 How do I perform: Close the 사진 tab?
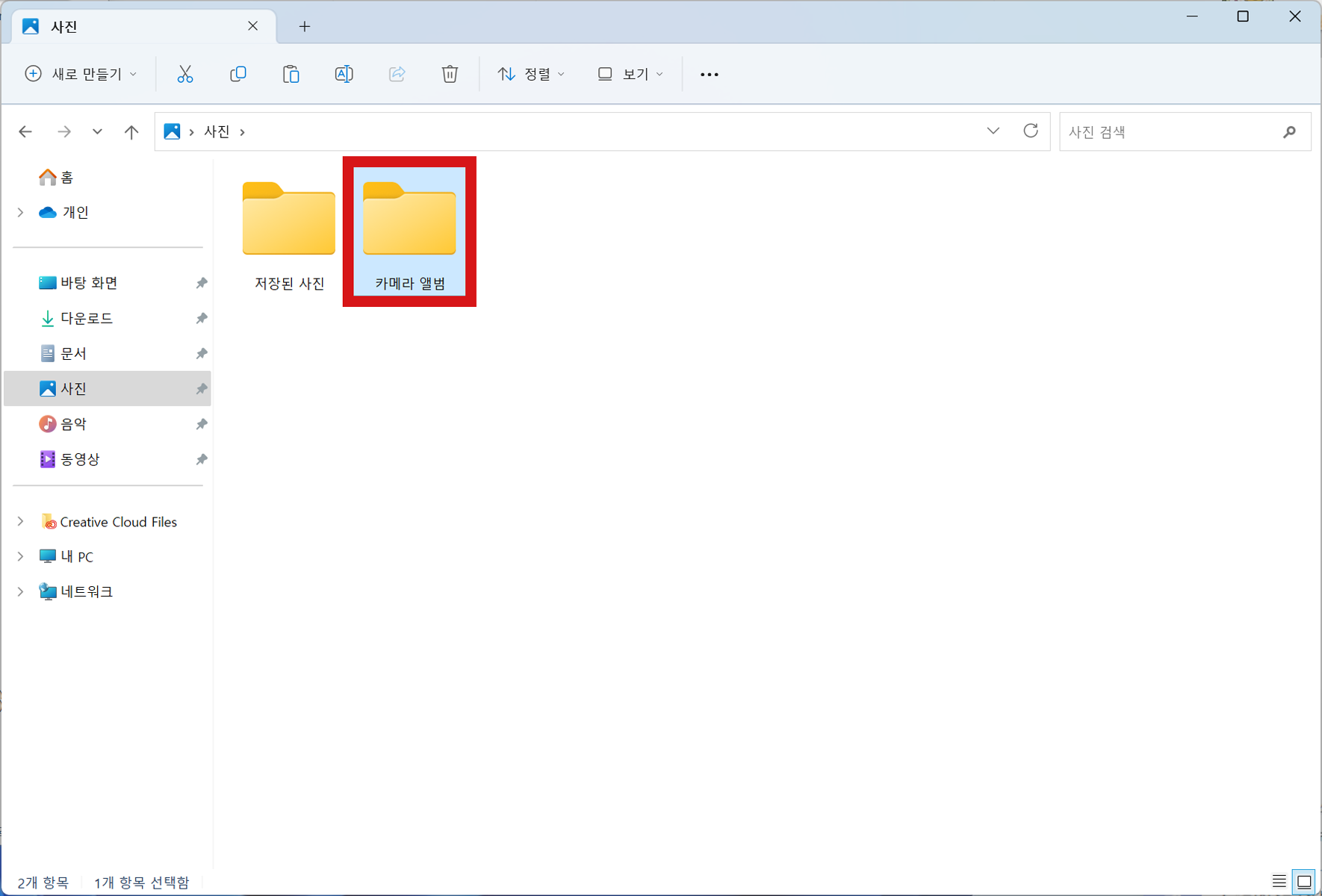(x=252, y=26)
